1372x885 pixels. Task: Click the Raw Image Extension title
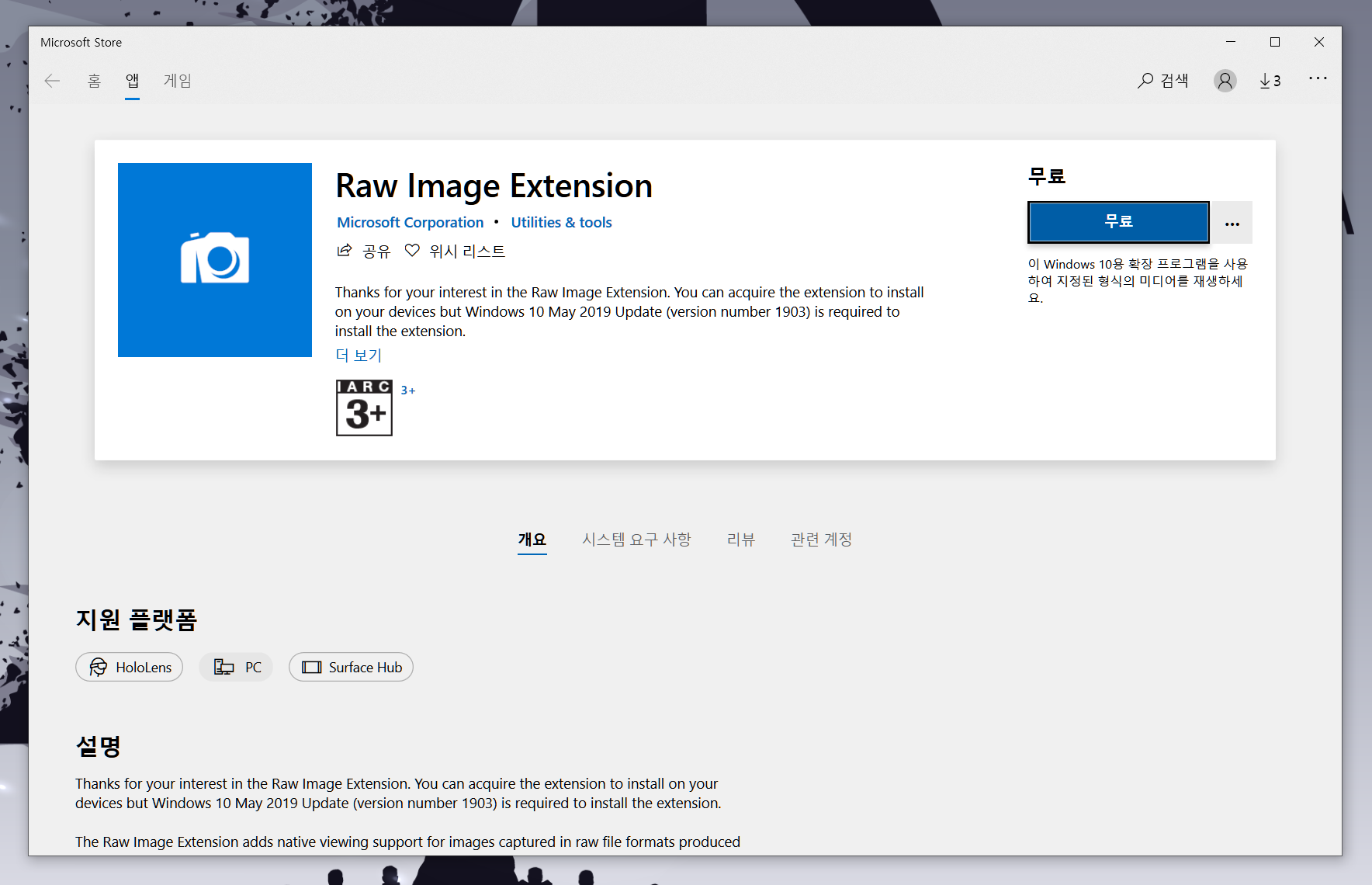coord(494,186)
